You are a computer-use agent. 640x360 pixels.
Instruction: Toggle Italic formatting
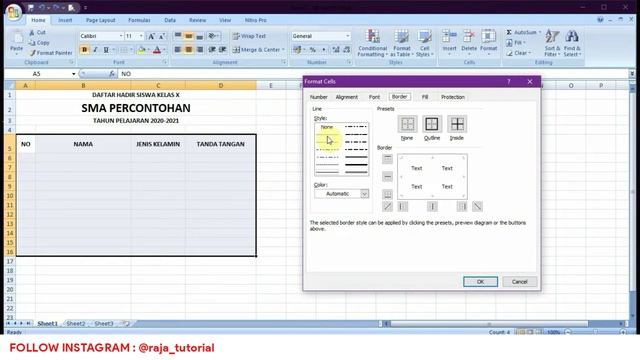95,50
